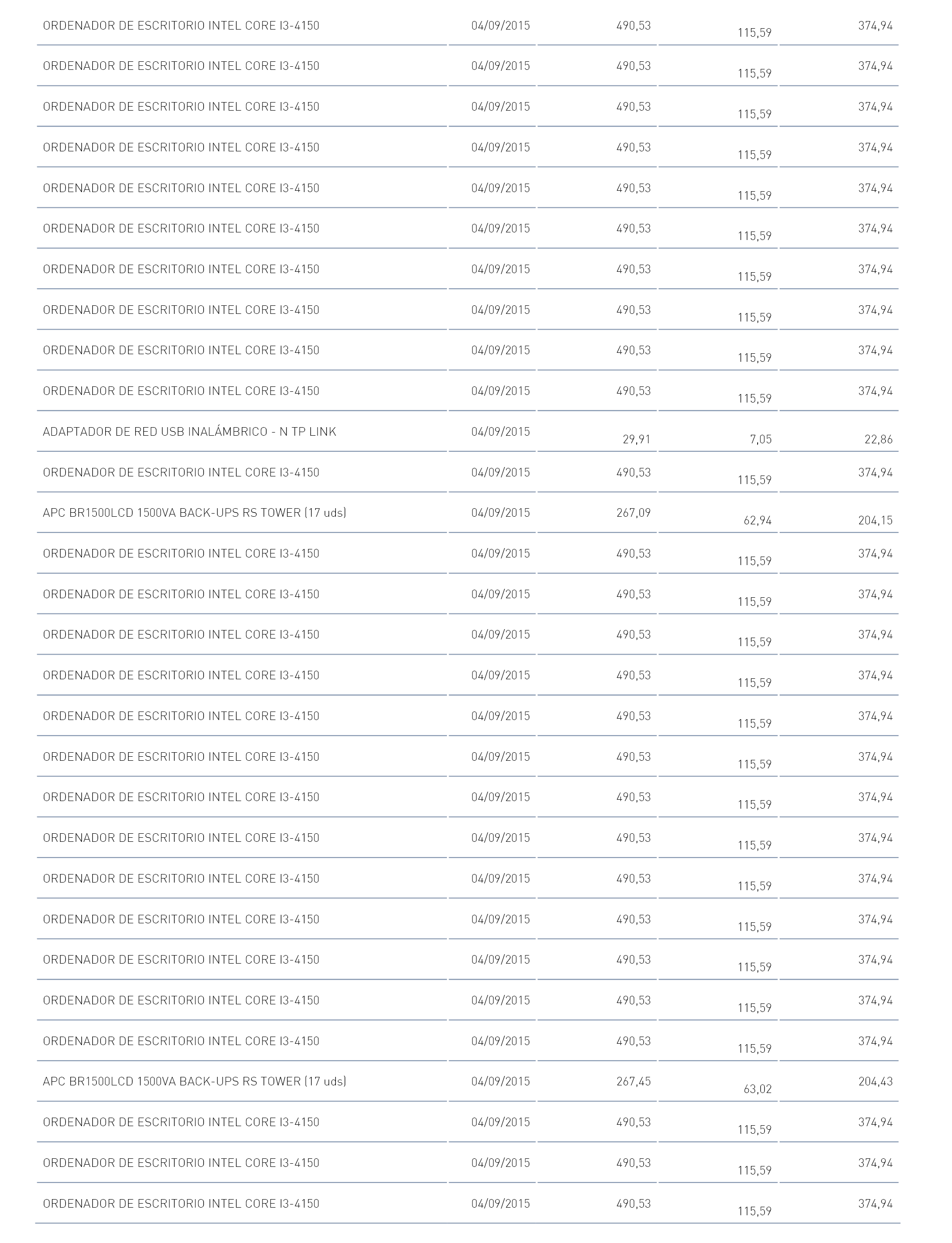Select the date on the adapter row
The width and height of the screenshot is (952, 1243).
point(500,432)
